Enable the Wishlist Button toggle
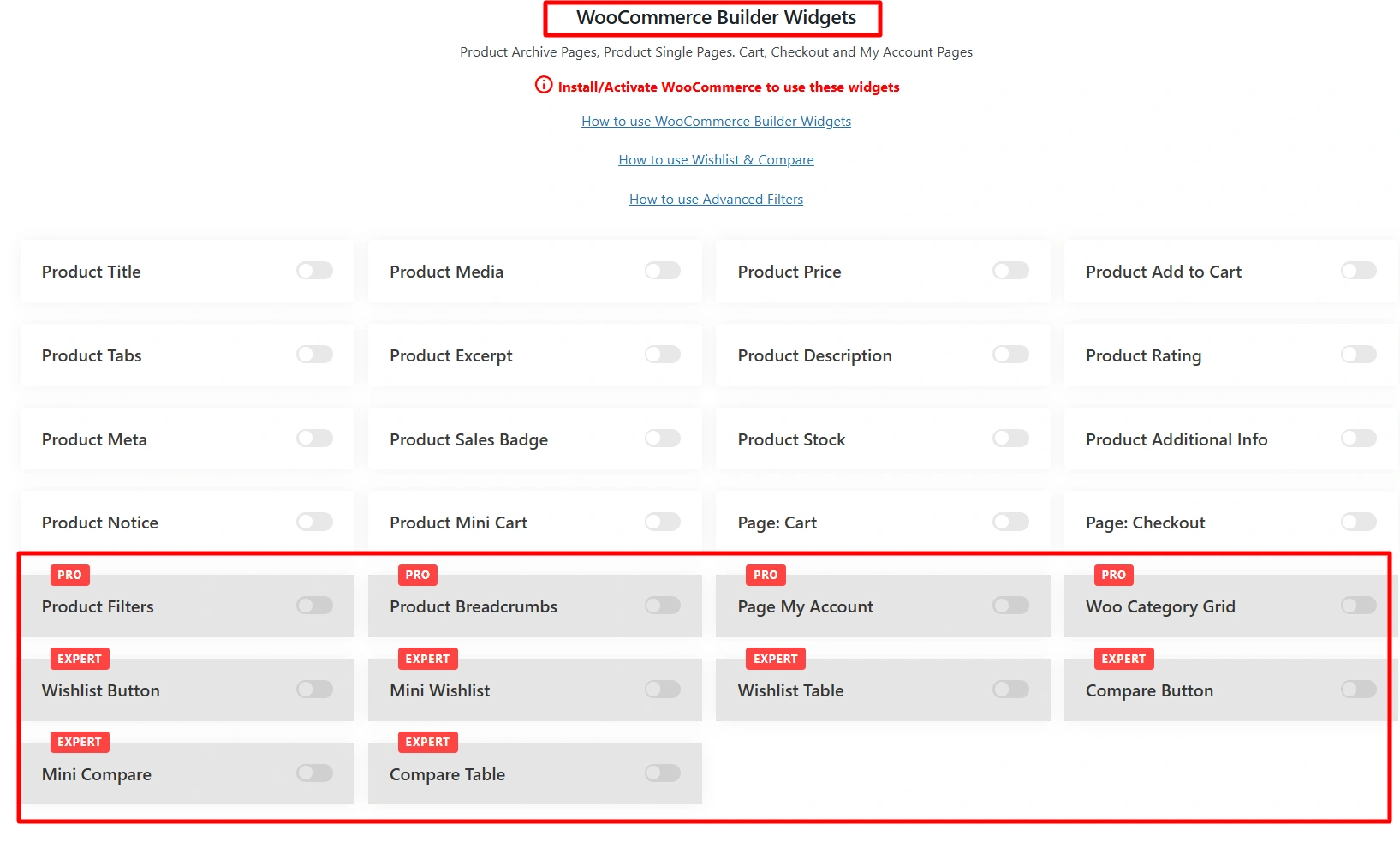 (x=314, y=690)
